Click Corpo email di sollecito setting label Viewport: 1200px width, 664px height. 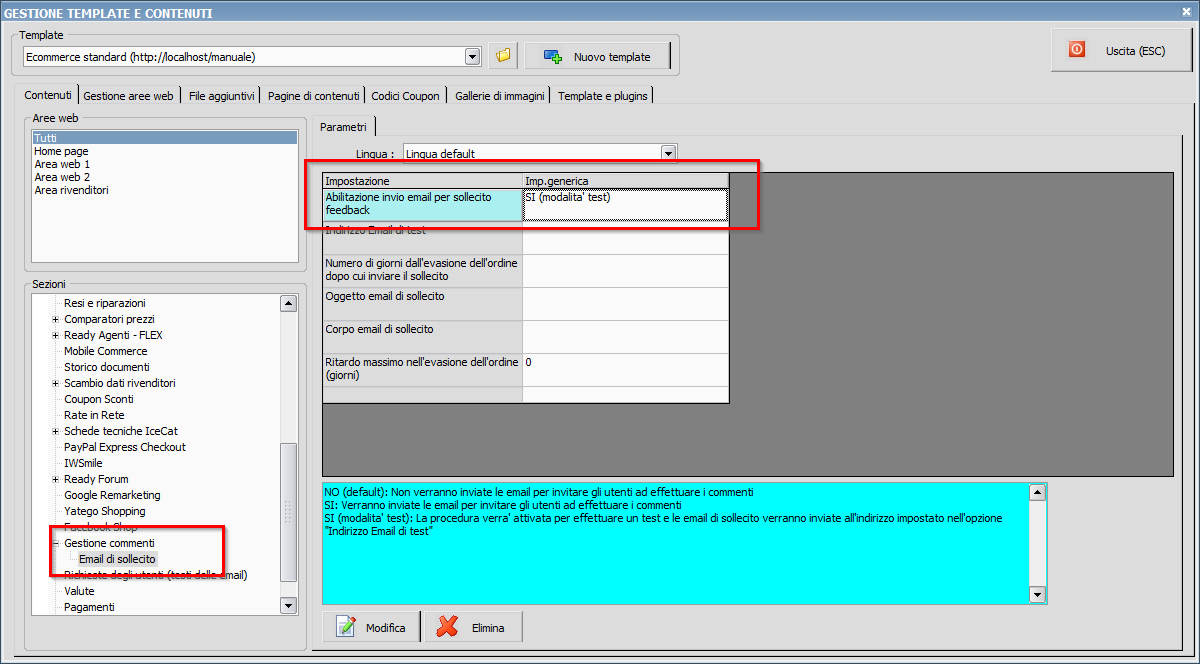point(422,337)
